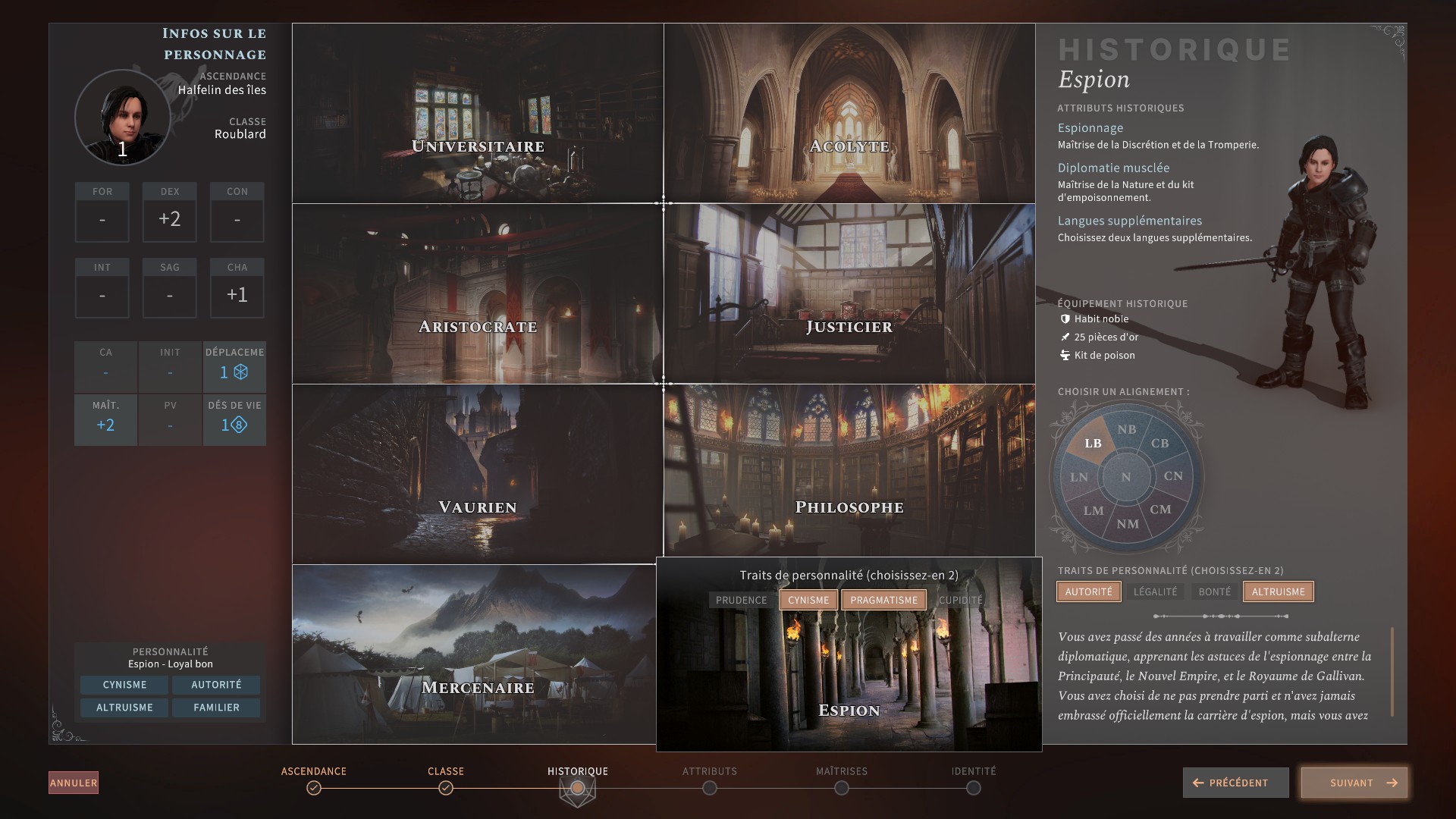The width and height of the screenshot is (1456, 819).
Task: Click the Annuler button
Action: click(74, 783)
